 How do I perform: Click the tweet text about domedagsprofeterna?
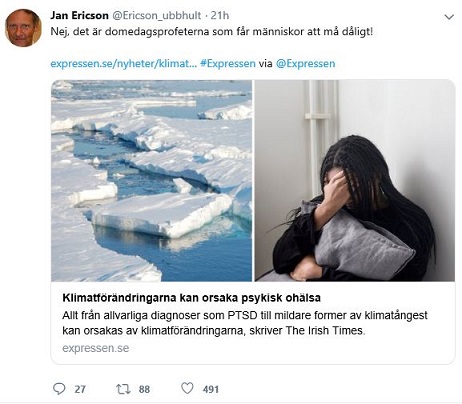click(212, 32)
